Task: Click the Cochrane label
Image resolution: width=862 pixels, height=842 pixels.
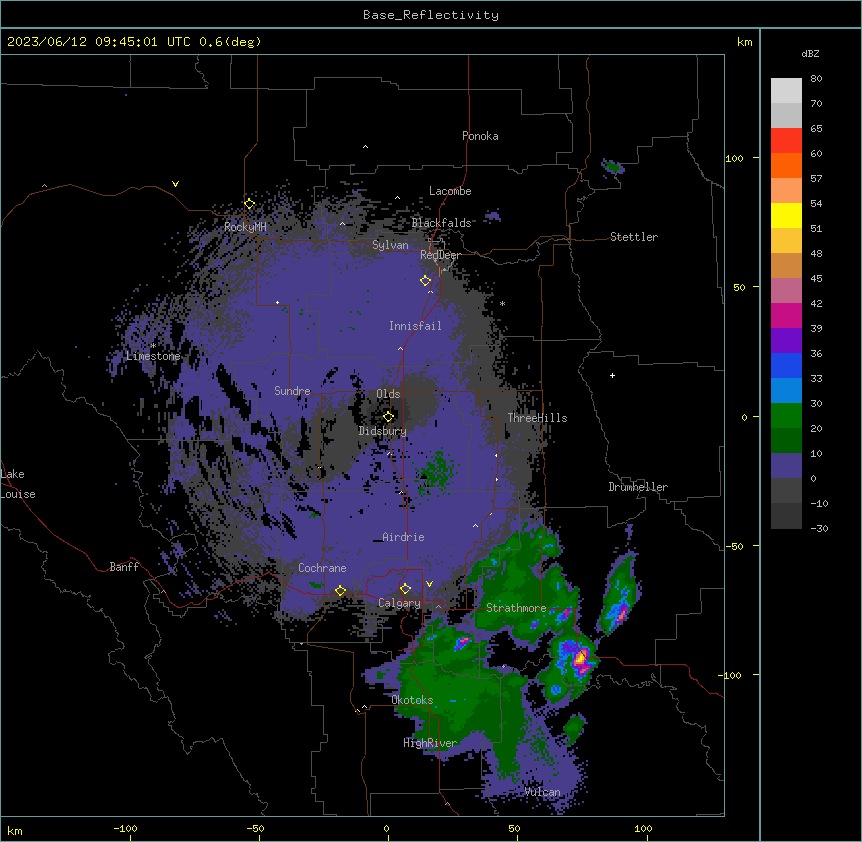Action: click(x=322, y=568)
